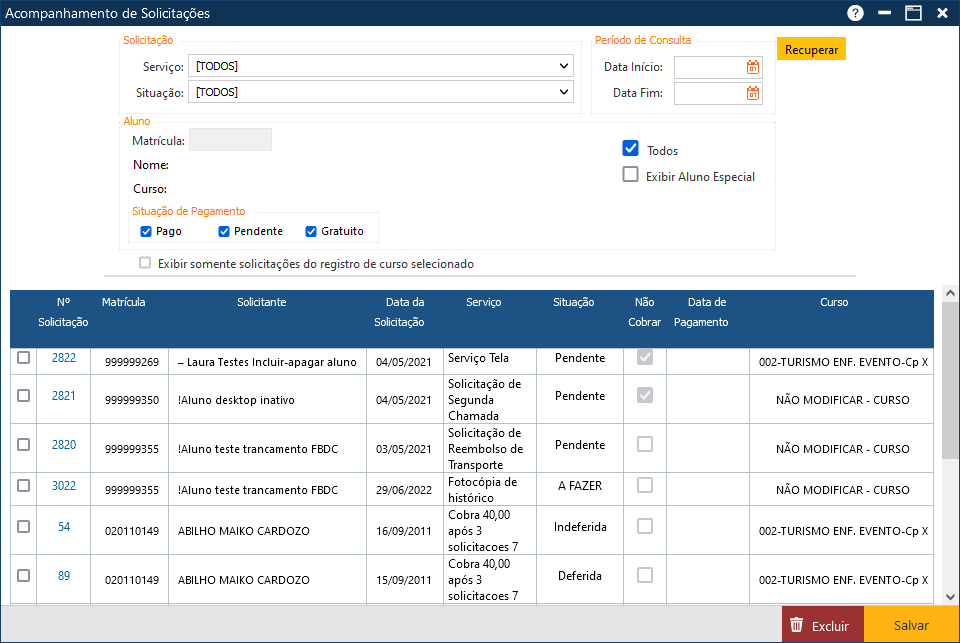The height and width of the screenshot is (643, 960).
Task: Open the Data Fim calendar picker
Action: pos(753,93)
